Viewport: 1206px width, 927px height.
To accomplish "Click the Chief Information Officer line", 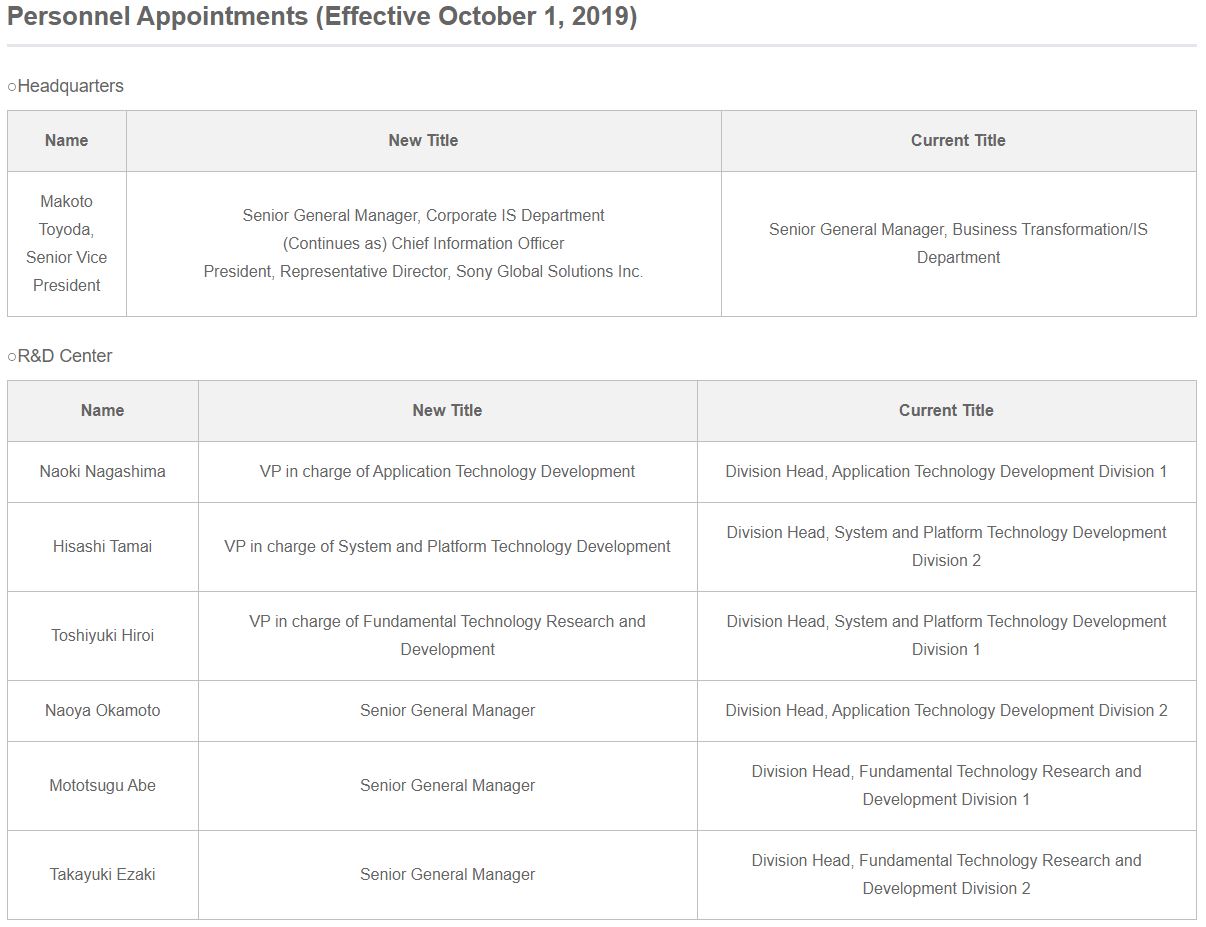I will [423, 243].
